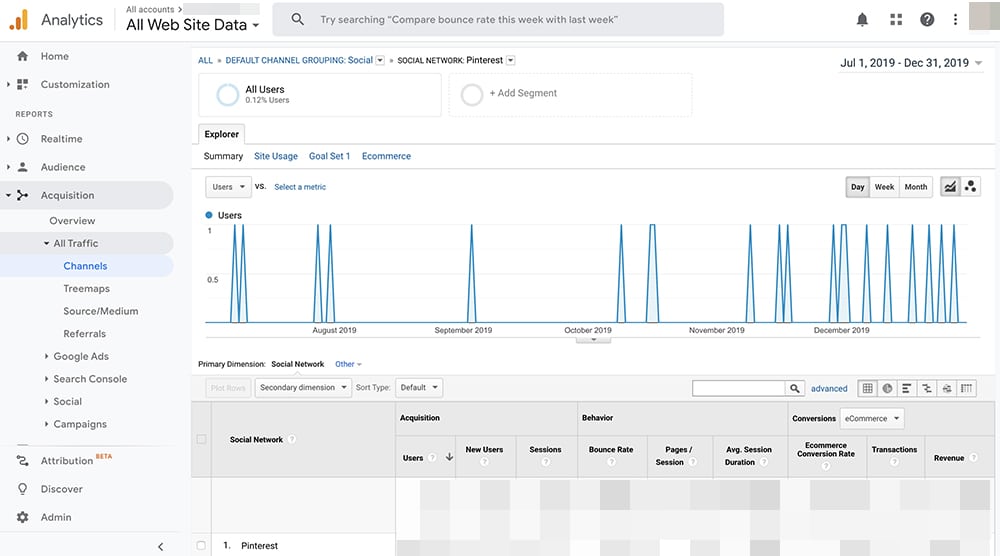
Task: Select the motion chart icon
Action: [970, 187]
